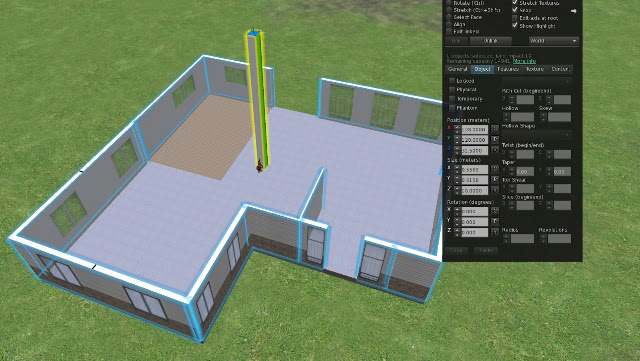
Task: Open the World coordinate dropdown
Action: pyautogui.click(x=553, y=41)
